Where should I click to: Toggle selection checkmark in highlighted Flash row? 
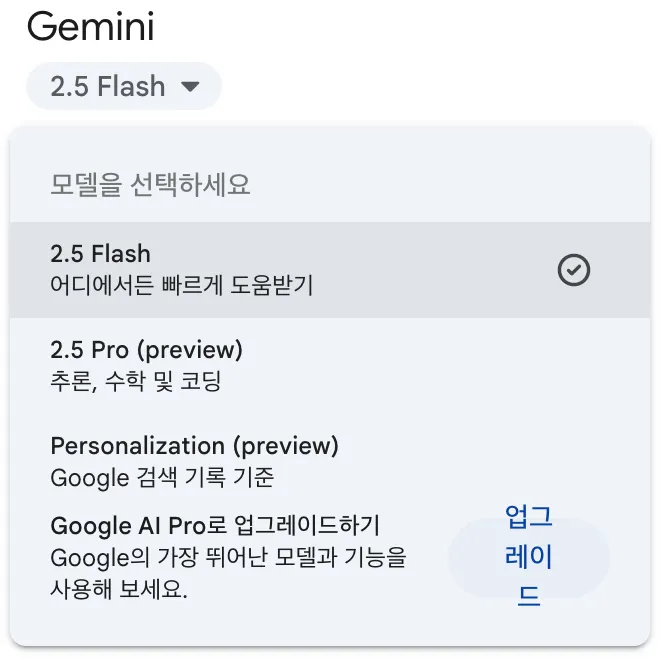pos(573,270)
